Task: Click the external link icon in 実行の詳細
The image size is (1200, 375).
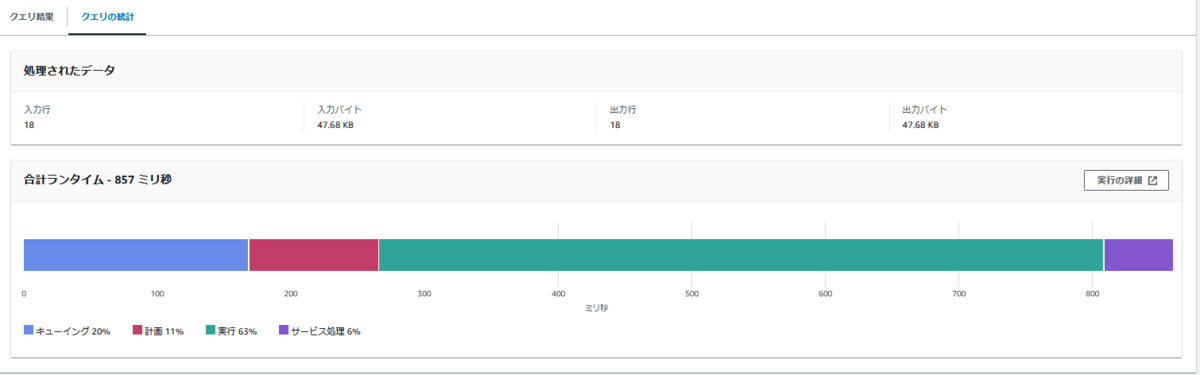Action: (1152, 181)
